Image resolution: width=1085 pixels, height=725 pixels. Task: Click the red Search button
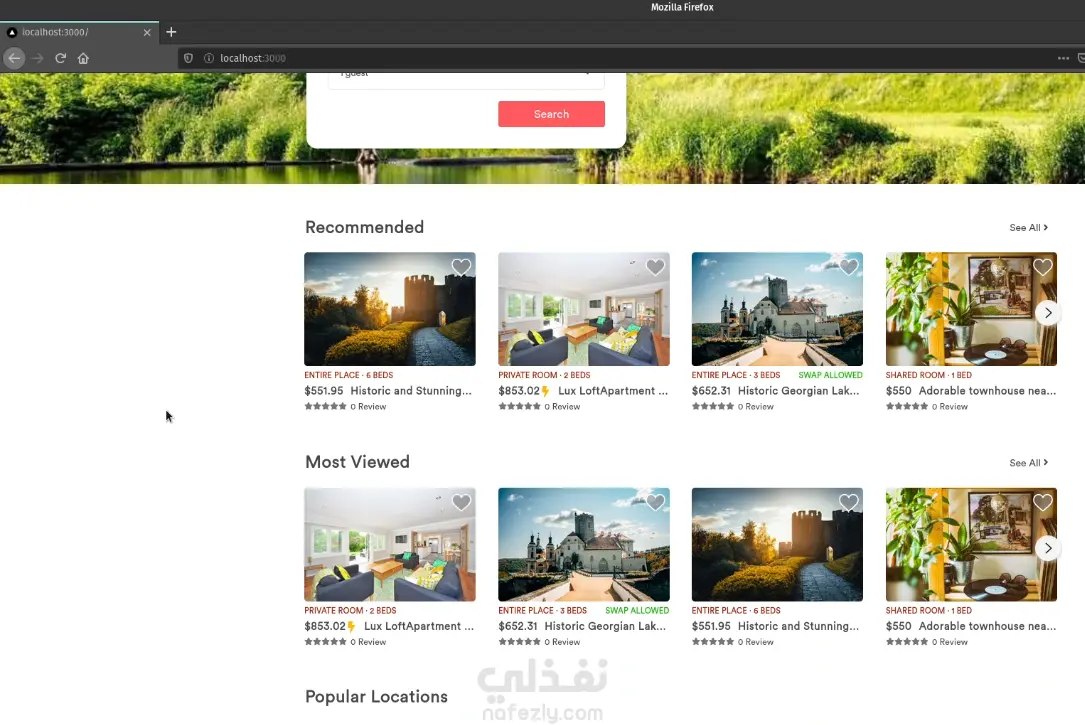(551, 114)
